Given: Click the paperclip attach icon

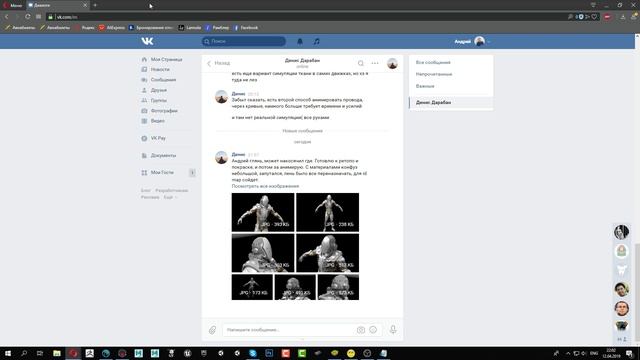Looking at the screenshot, I should (x=213, y=330).
